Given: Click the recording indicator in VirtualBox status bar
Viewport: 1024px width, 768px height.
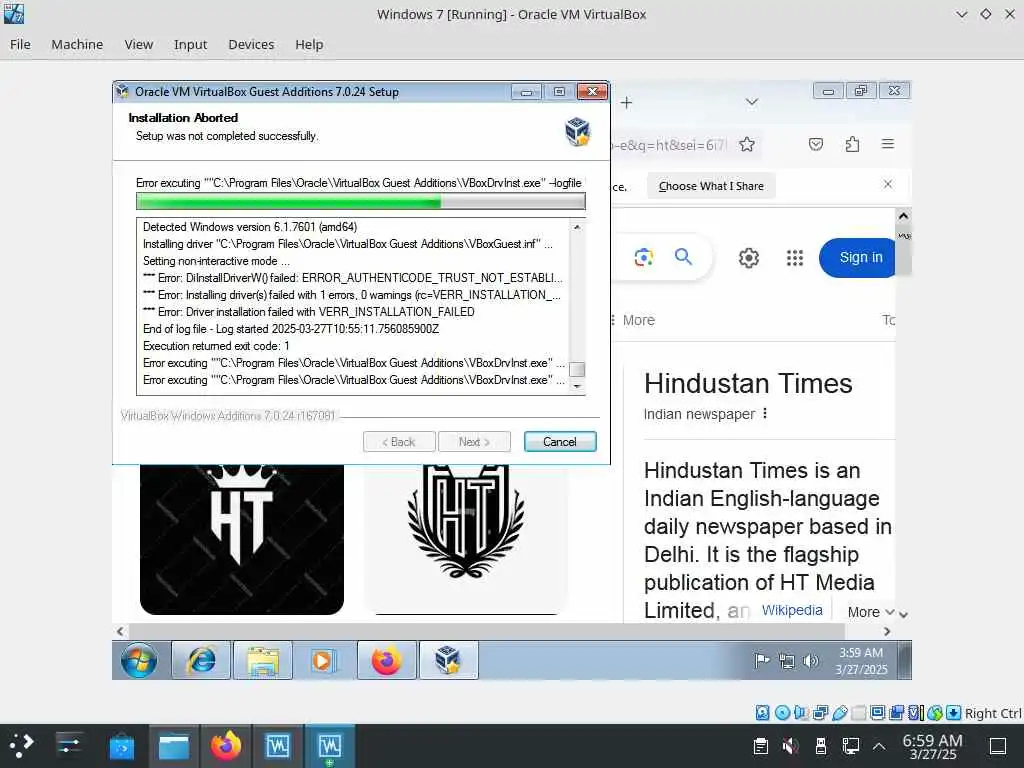Looking at the screenshot, I should tap(897, 712).
